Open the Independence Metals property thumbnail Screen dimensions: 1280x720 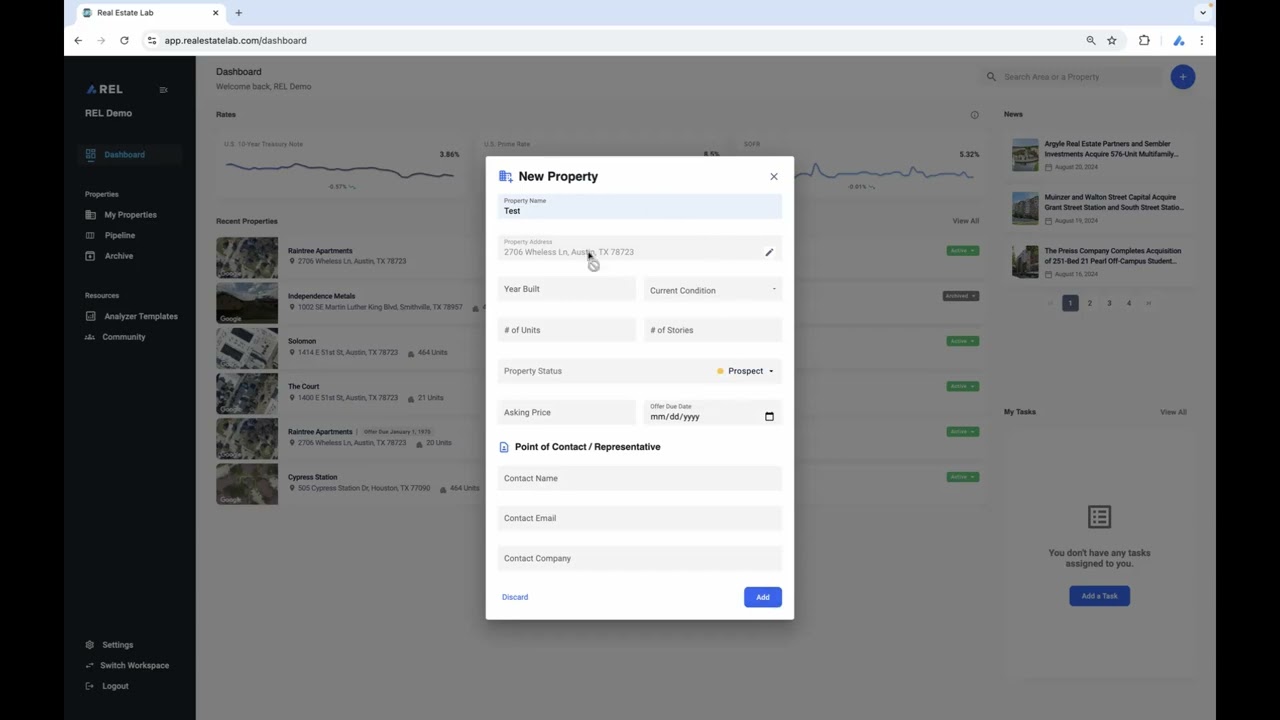coord(247,303)
